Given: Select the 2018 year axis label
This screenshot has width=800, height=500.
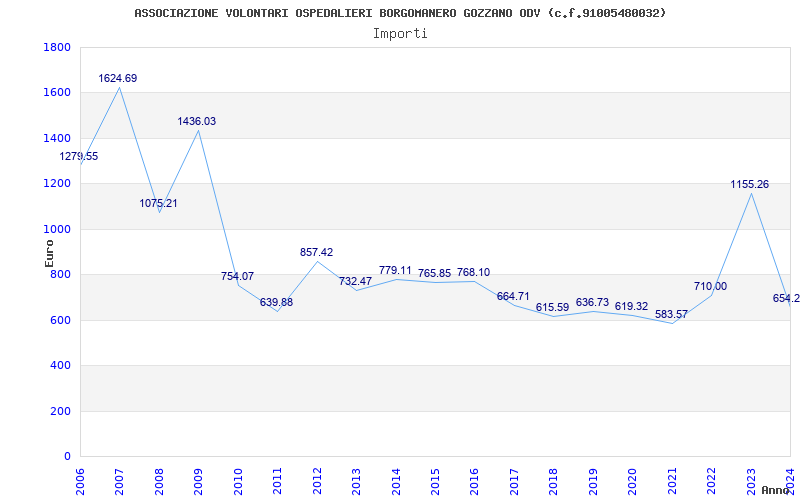Looking at the screenshot, I should [x=554, y=479].
